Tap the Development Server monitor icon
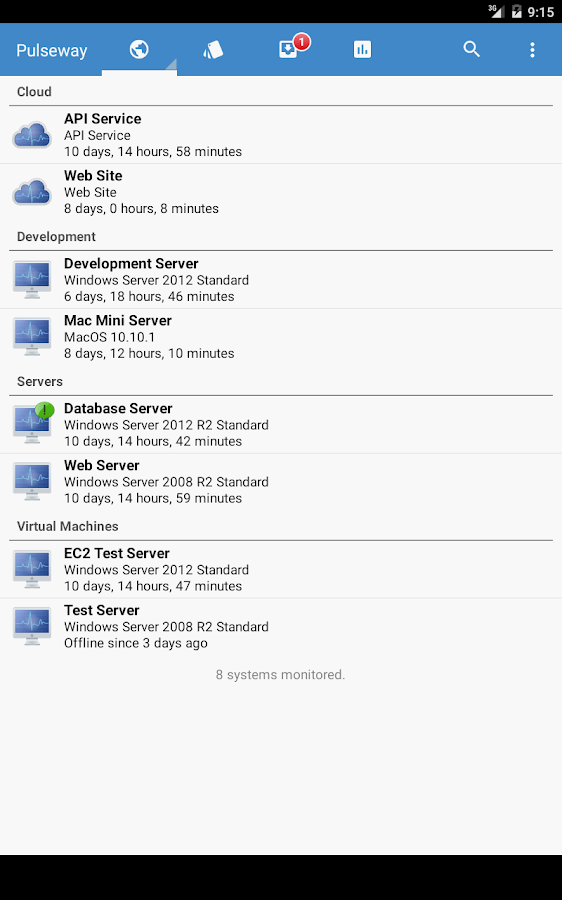The height and width of the screenshot is (900, 562). coord(32,280)
